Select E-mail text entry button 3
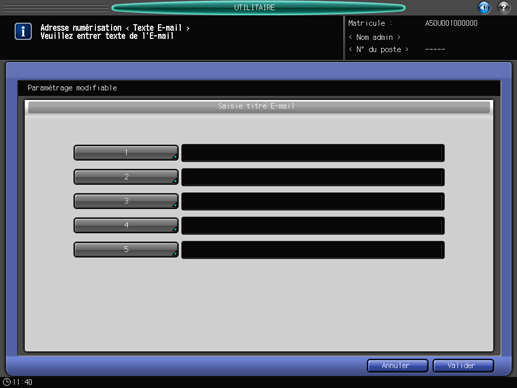This screenshot has width=517, height=388. coord(126,201)
